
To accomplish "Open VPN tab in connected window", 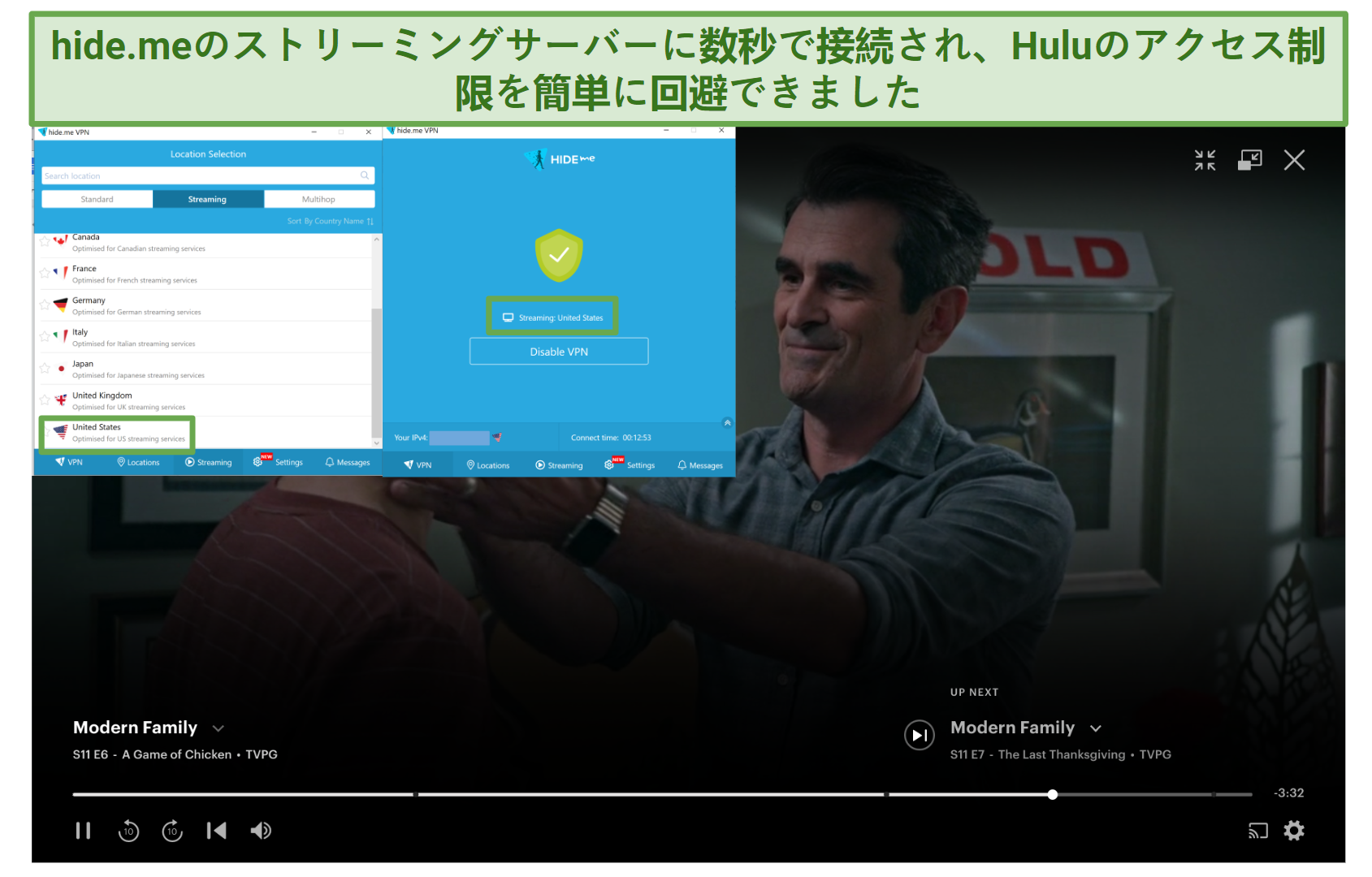I will [418, 465].
